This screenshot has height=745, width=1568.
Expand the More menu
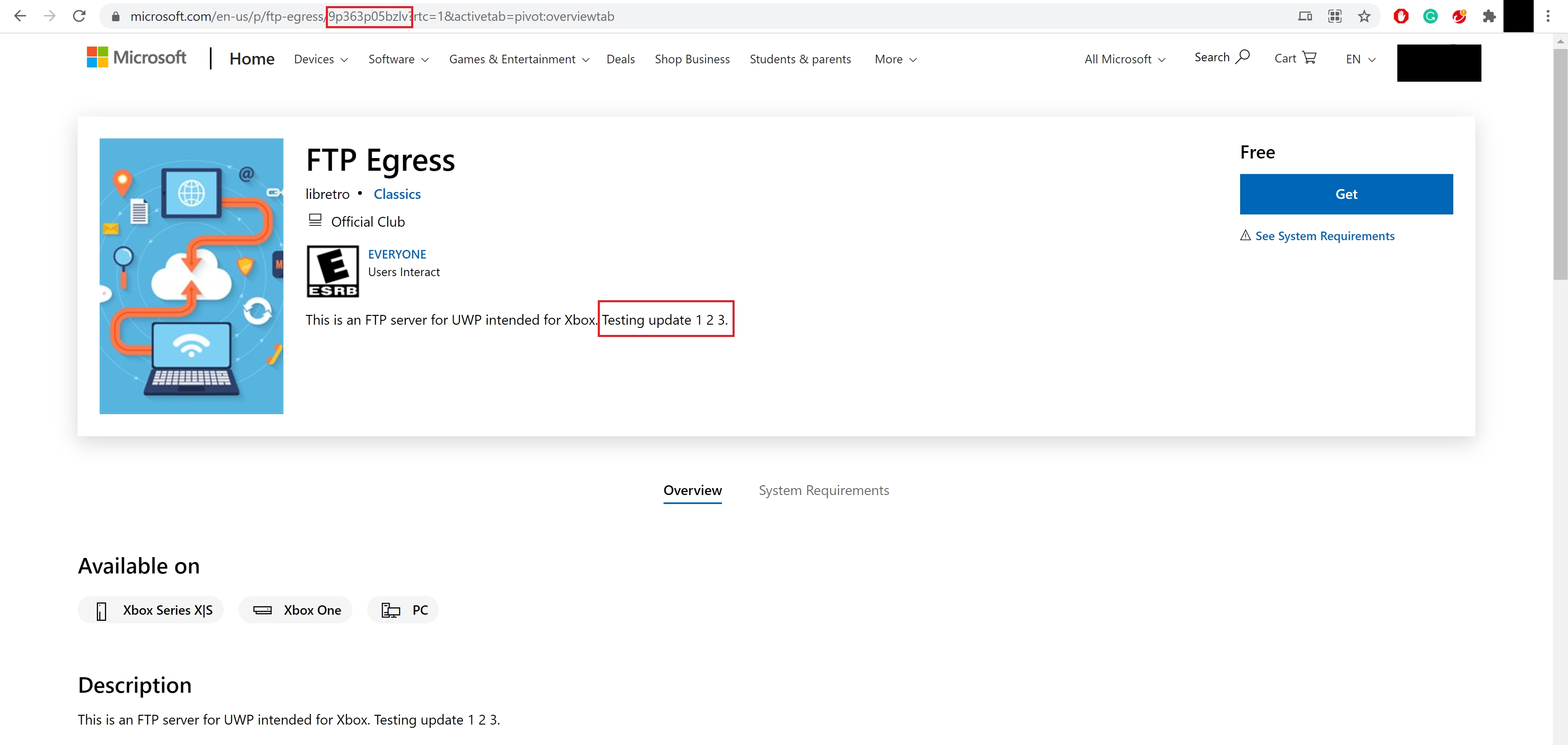point(895,60)
